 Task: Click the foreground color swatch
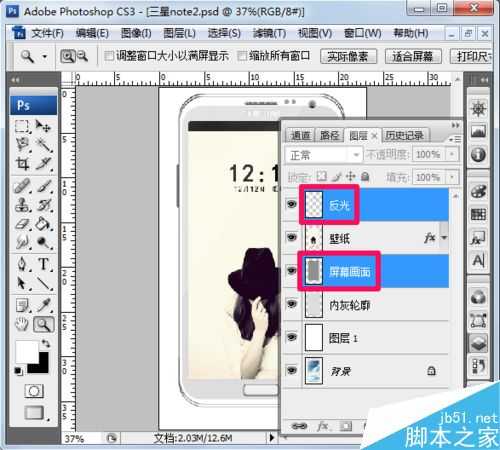pos(27,351)
